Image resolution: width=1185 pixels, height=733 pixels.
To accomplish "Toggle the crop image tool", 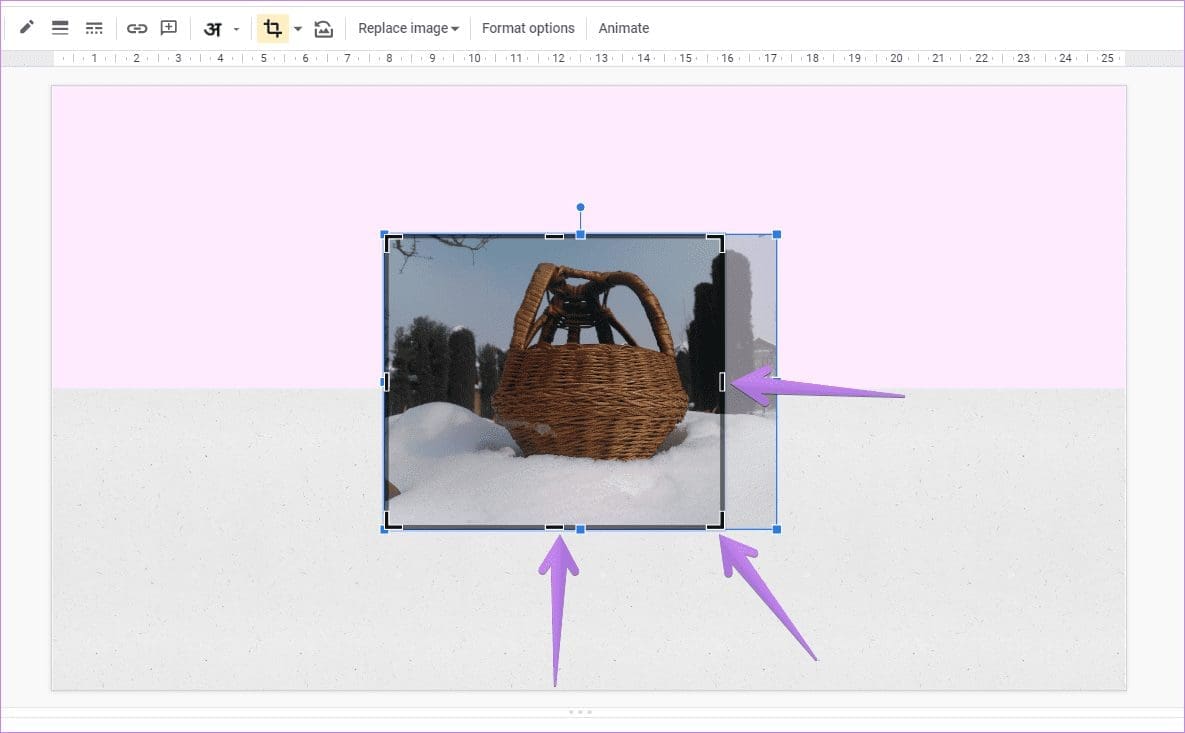I will pyautogui.click(x=272, y=29).
